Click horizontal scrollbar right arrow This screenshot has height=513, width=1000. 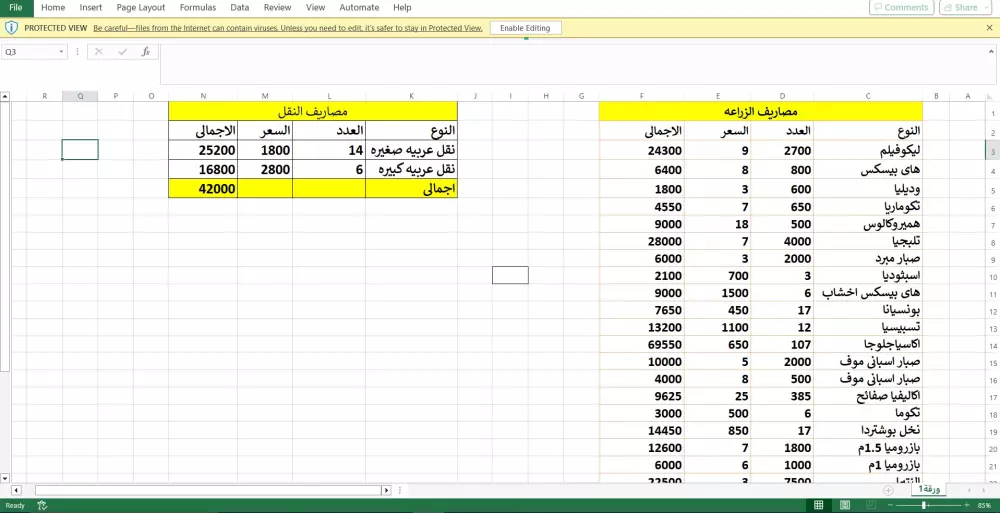[x=386, y=490]
